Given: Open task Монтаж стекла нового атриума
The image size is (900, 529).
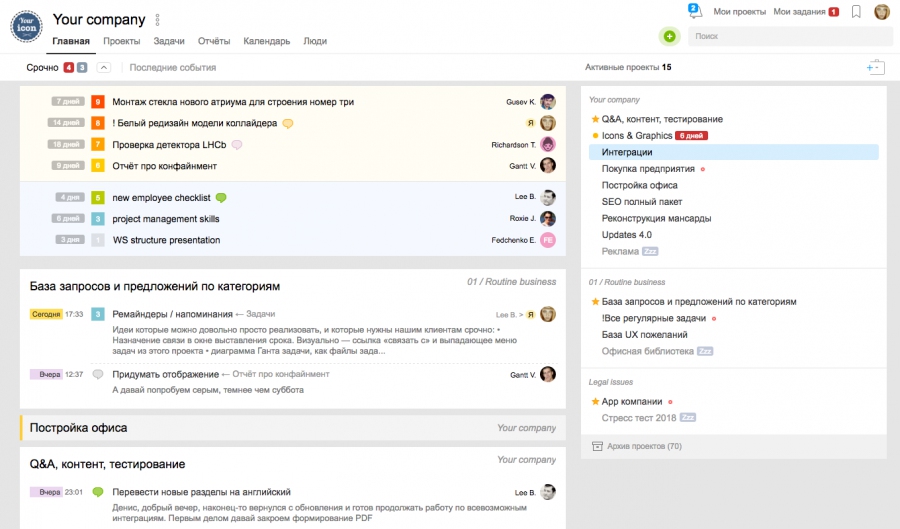Looking at the screenshot, I should tap(233, 102).
